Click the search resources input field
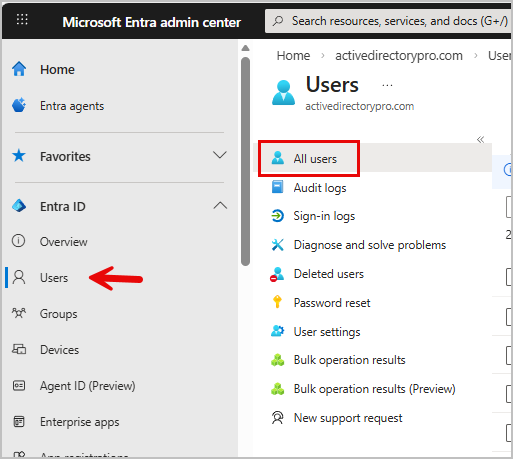This screenshot has width=513, height=459. [389, 21]
